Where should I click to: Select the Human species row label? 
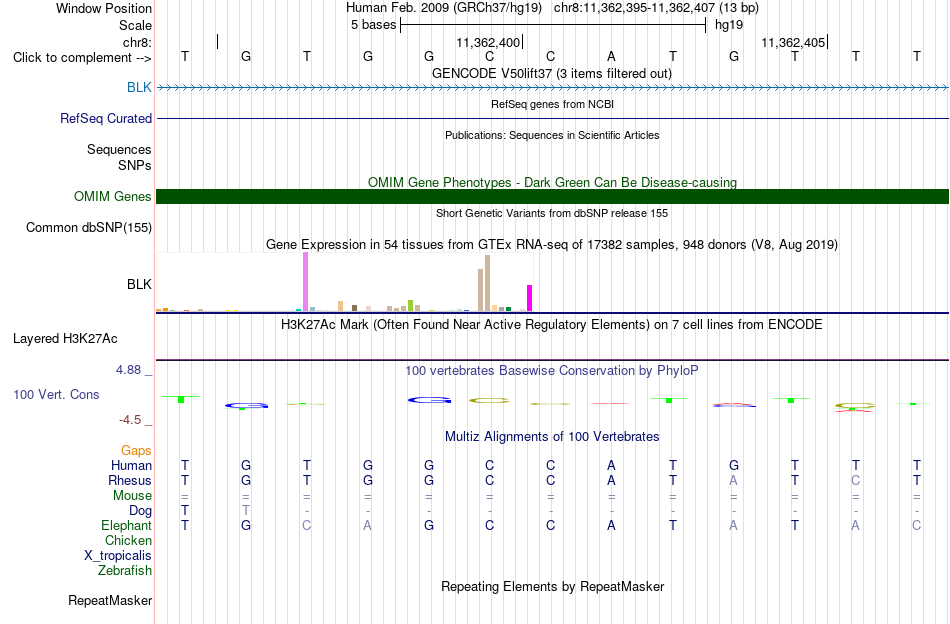click(131, 465)
